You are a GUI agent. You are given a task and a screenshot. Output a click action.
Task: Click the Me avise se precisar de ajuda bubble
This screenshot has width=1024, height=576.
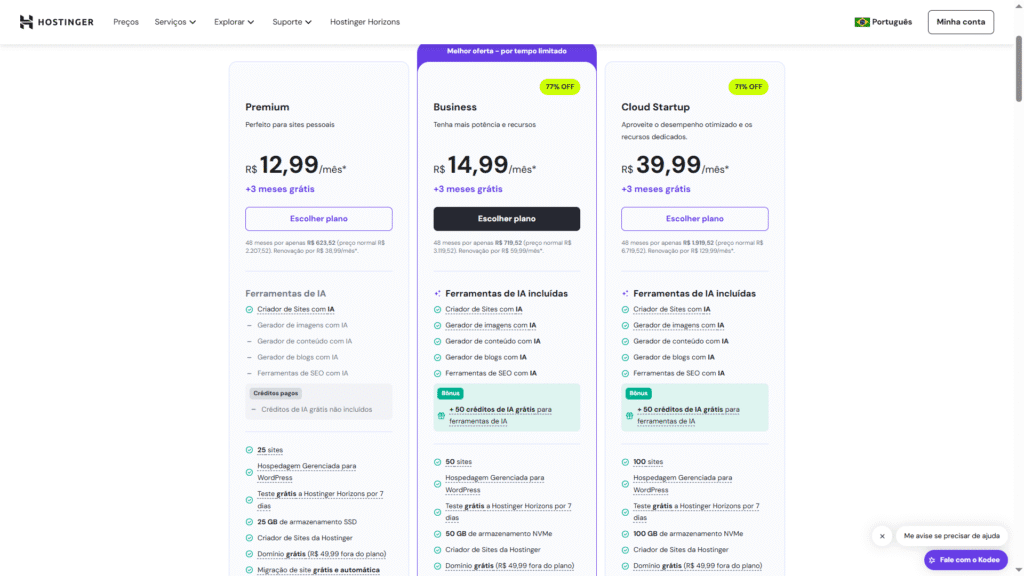pos(952,536)
